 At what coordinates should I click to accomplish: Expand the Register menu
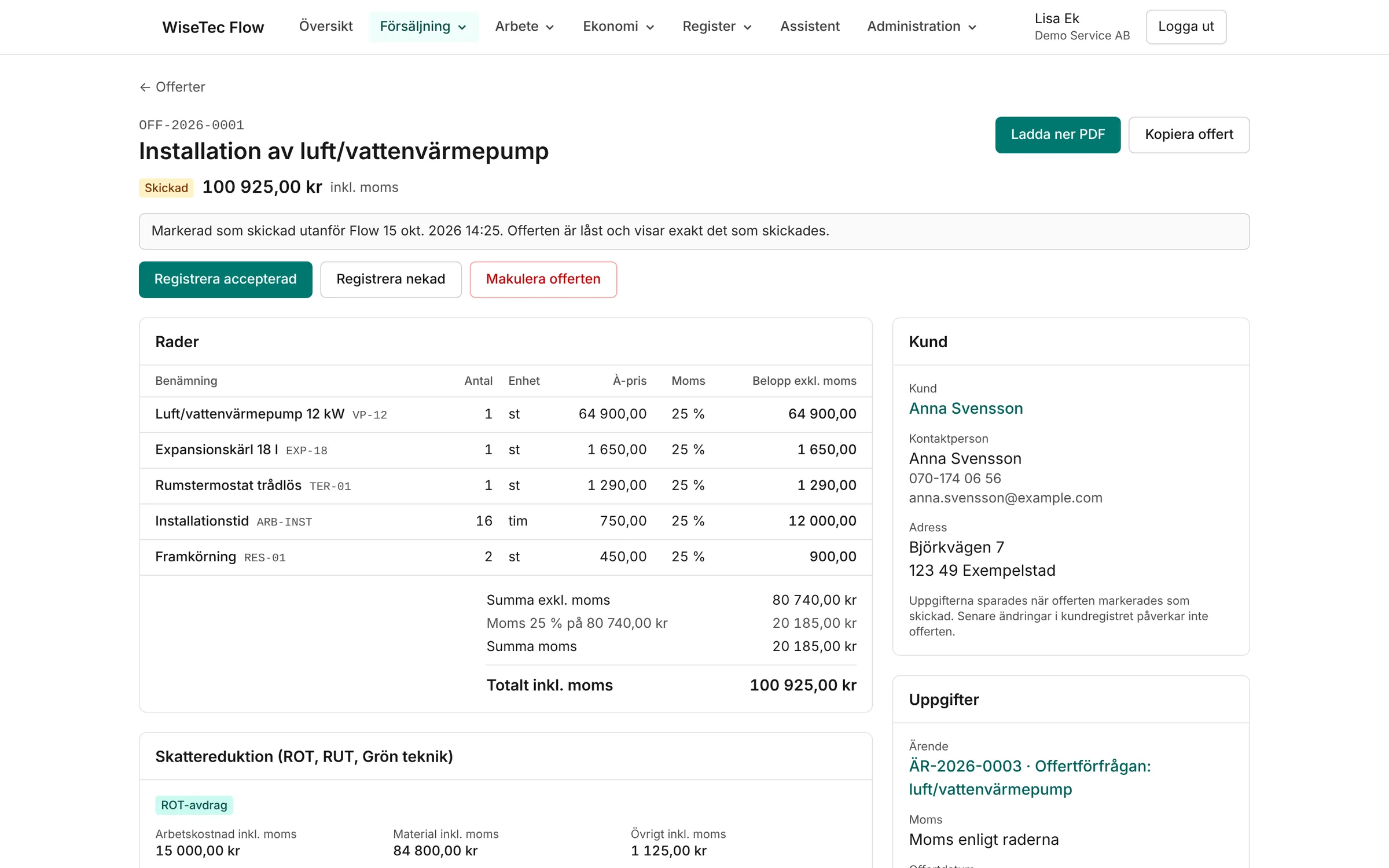716,27
